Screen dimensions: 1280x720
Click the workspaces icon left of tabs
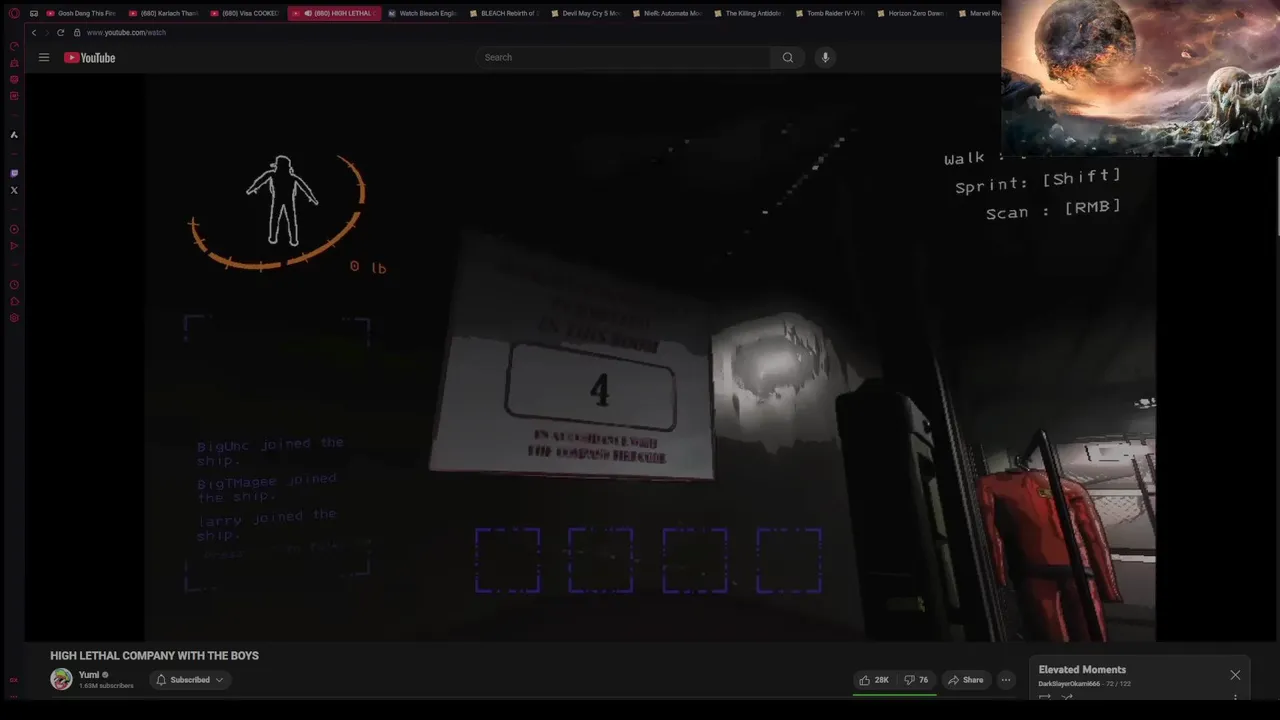pyautogui.click(x=34, y=13)
